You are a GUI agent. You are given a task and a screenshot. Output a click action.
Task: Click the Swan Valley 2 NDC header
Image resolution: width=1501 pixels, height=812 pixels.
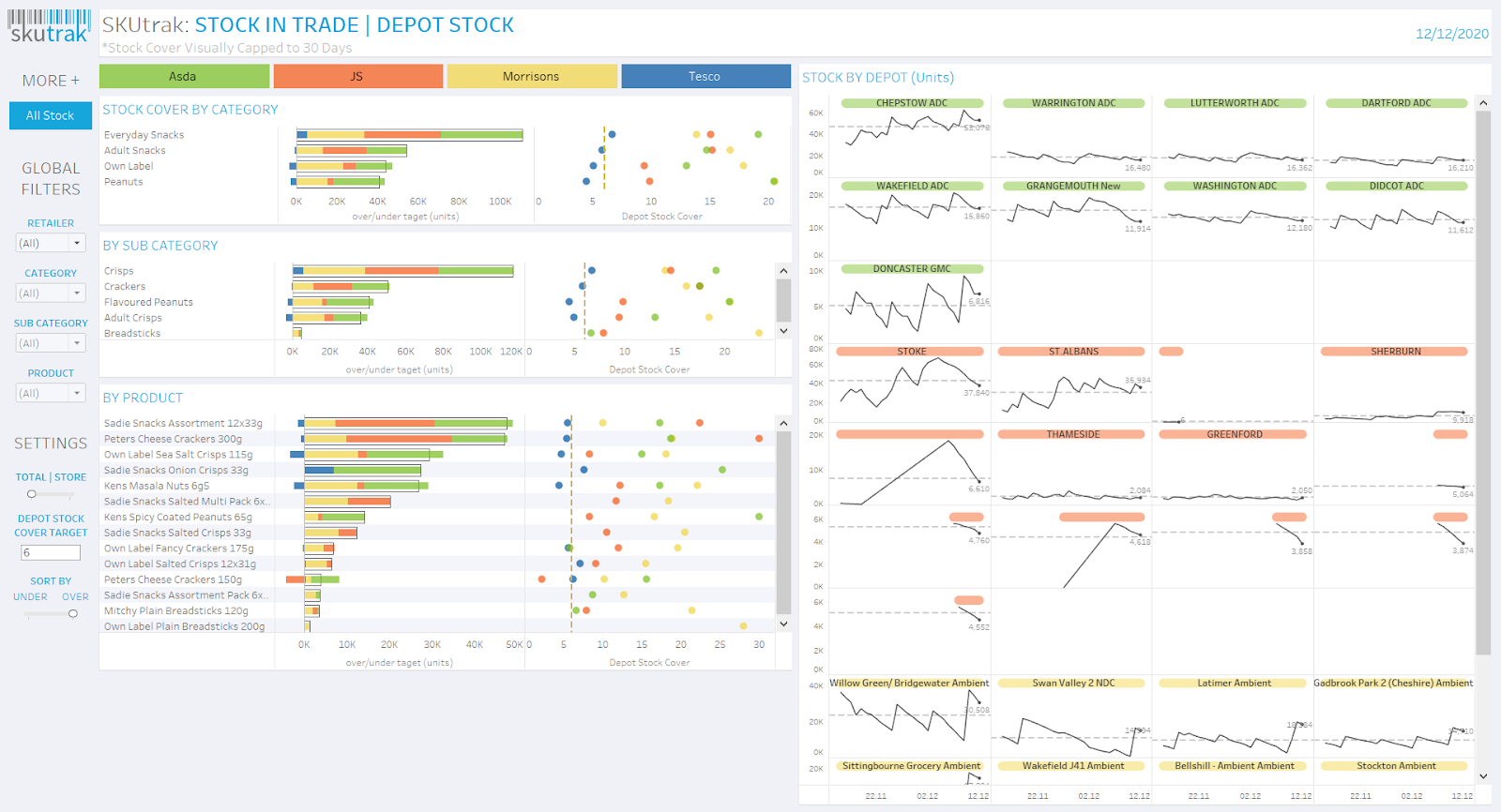1073,684
